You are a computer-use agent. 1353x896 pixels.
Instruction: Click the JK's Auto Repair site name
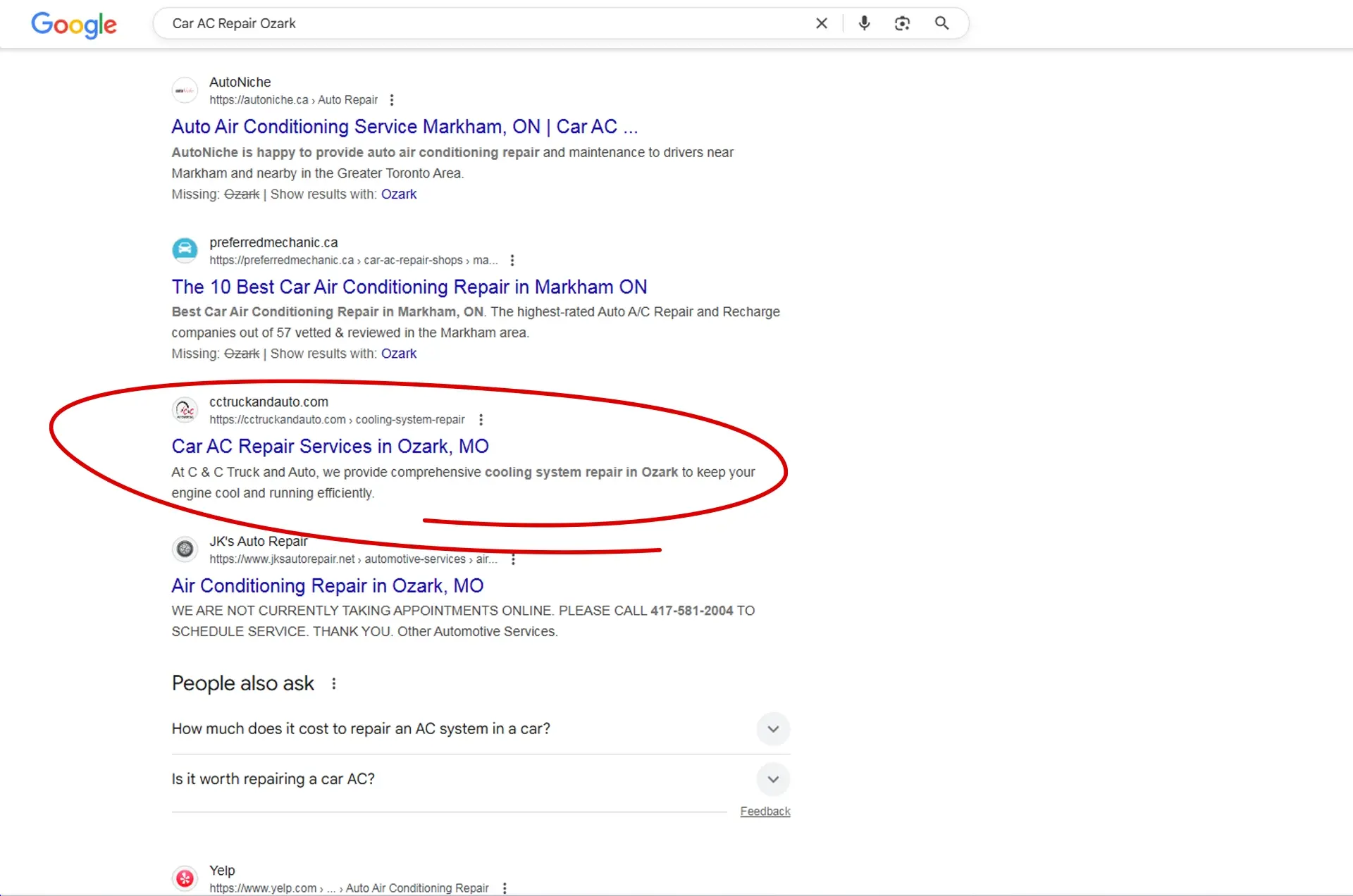click(258, 541)
